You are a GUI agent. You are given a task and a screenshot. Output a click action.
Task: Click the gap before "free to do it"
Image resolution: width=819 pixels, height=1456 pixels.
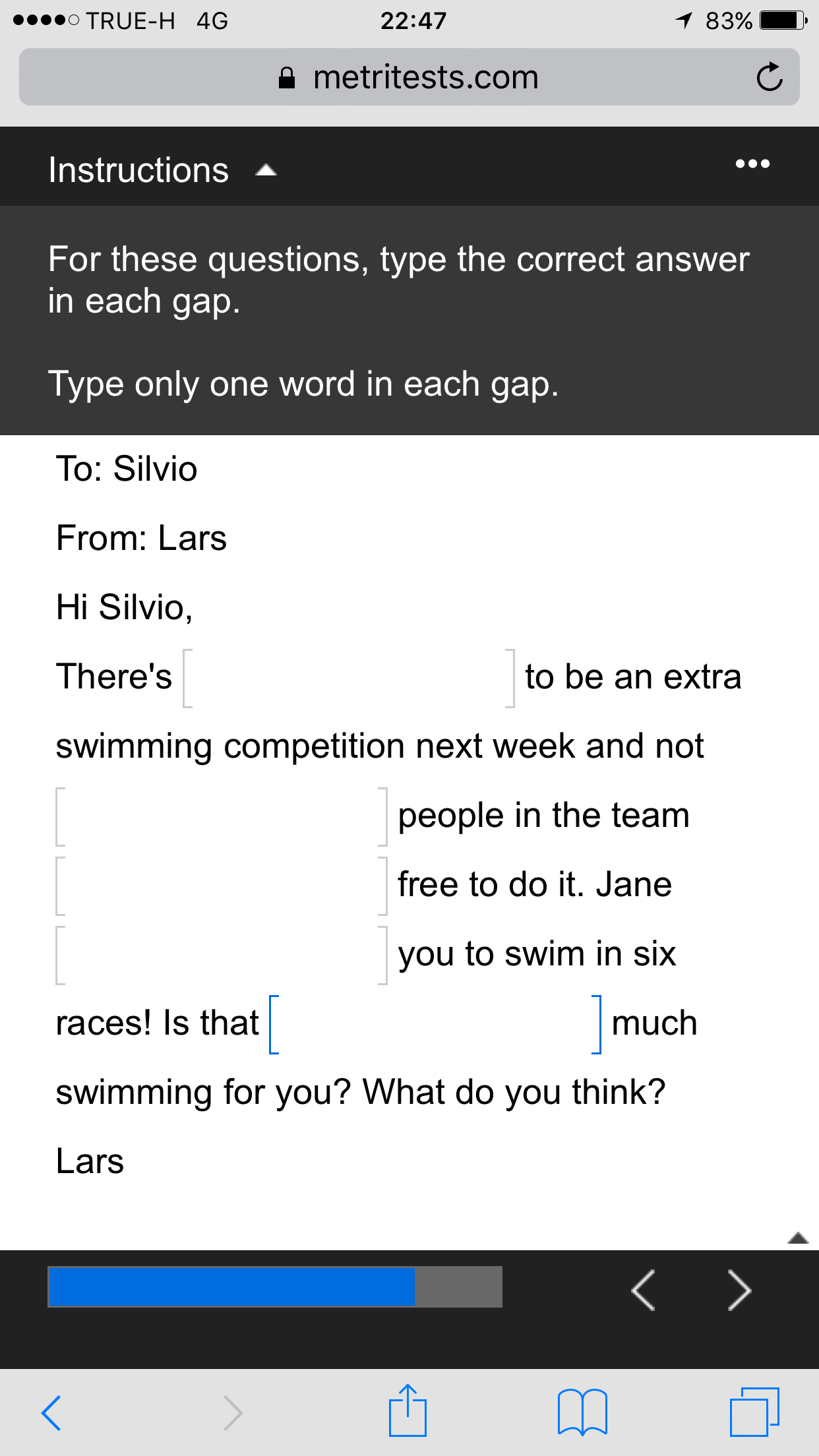[x=222, y=886]
